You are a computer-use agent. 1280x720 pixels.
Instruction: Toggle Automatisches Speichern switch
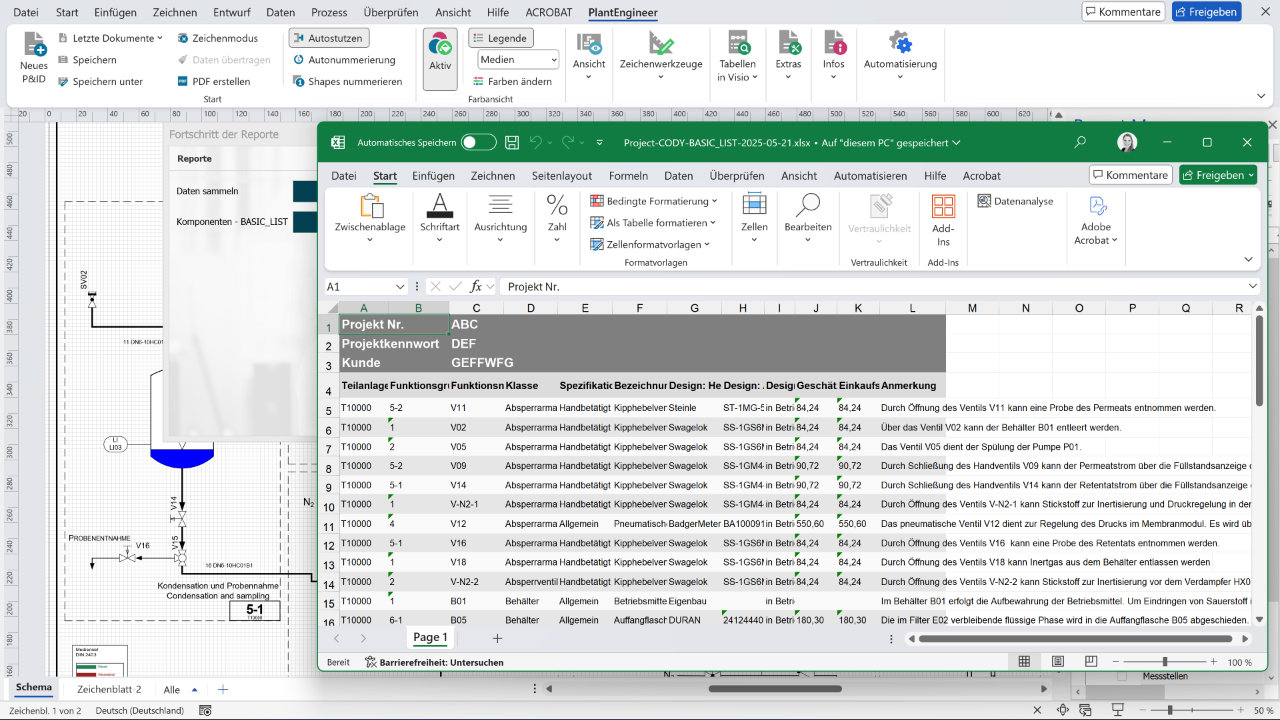click(478, 142)
